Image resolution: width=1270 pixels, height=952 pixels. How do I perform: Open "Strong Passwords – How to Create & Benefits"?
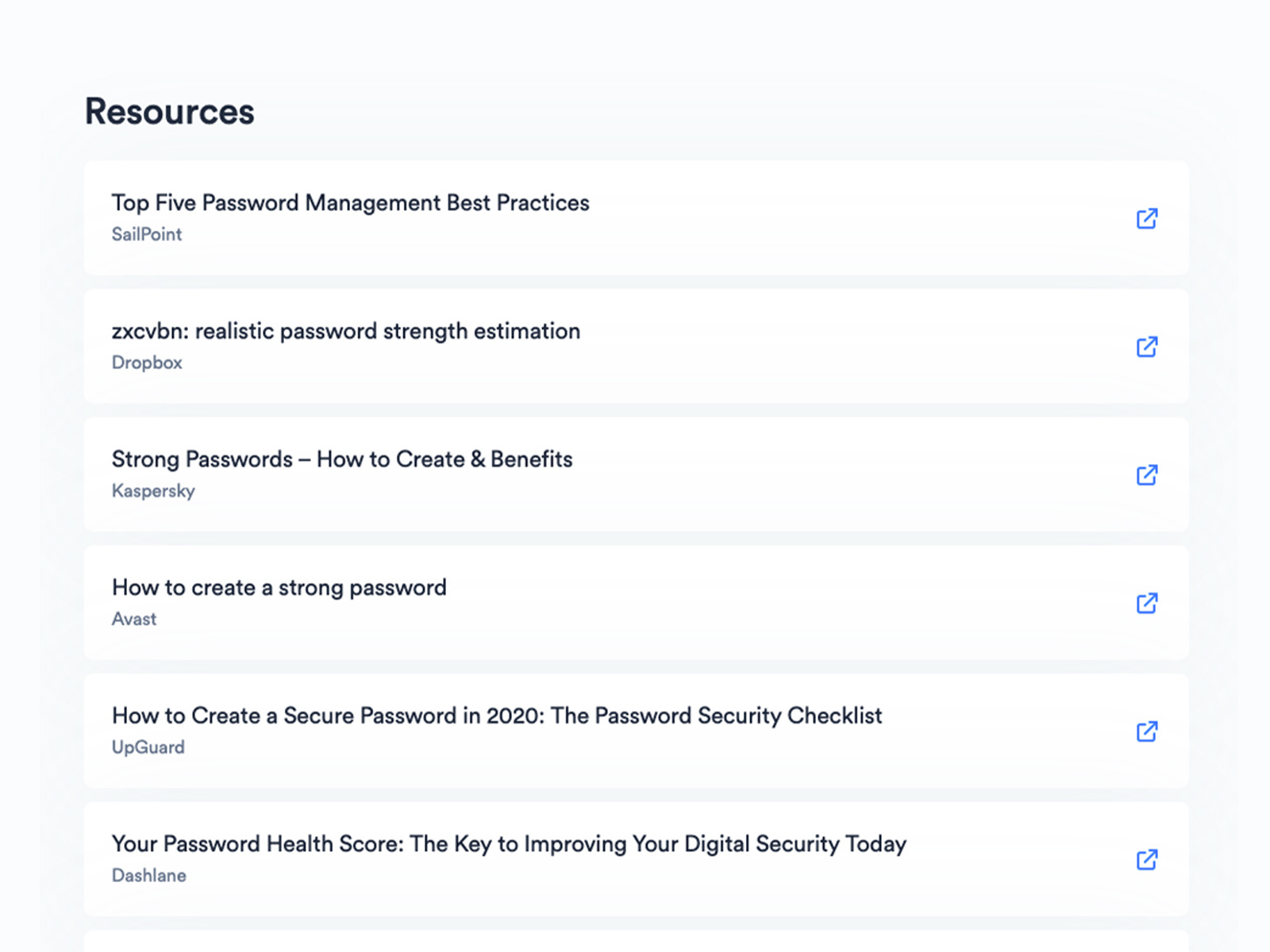tap(341, 459)
